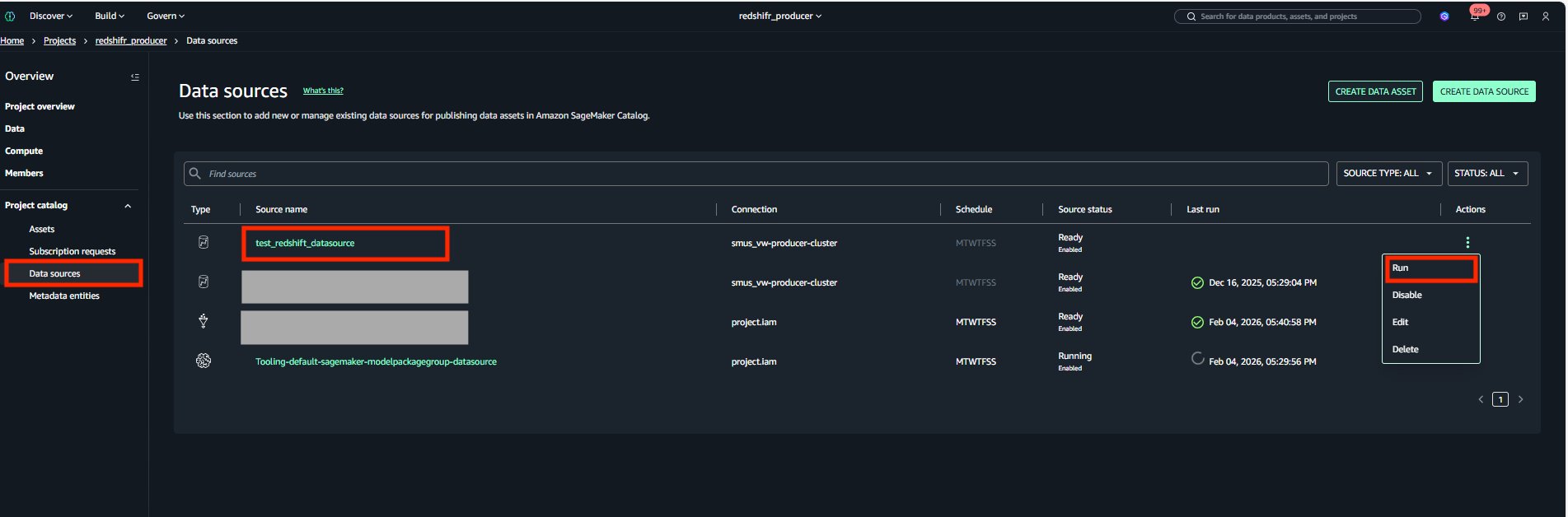The width and height of the screenshot is (1568, 517).
Task: Click the global search for data products field
Action: click(x=1298, y=16)
